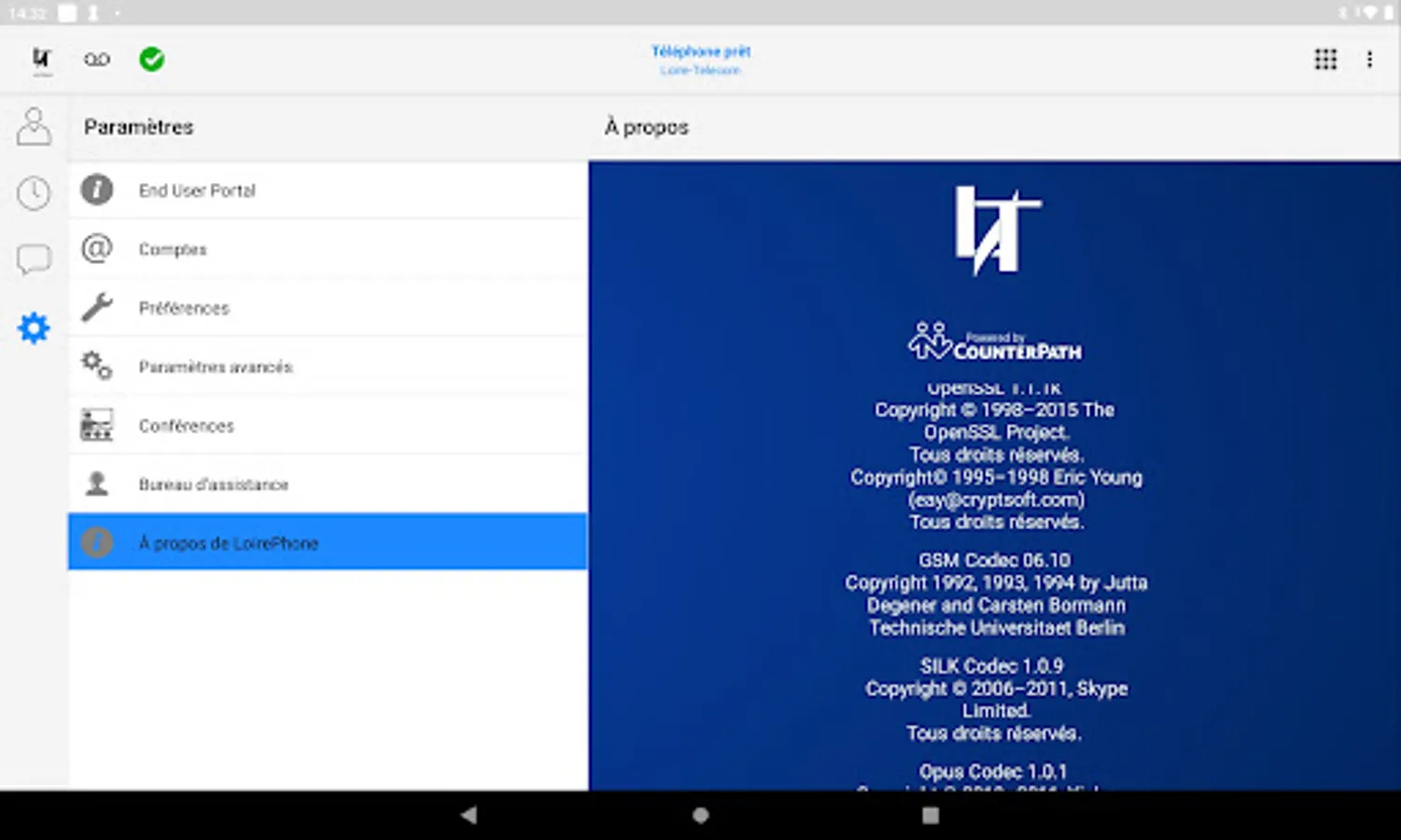Open Comptes settings entry
The width and height of the screenshot is (1401, 840).
point(328,249)
